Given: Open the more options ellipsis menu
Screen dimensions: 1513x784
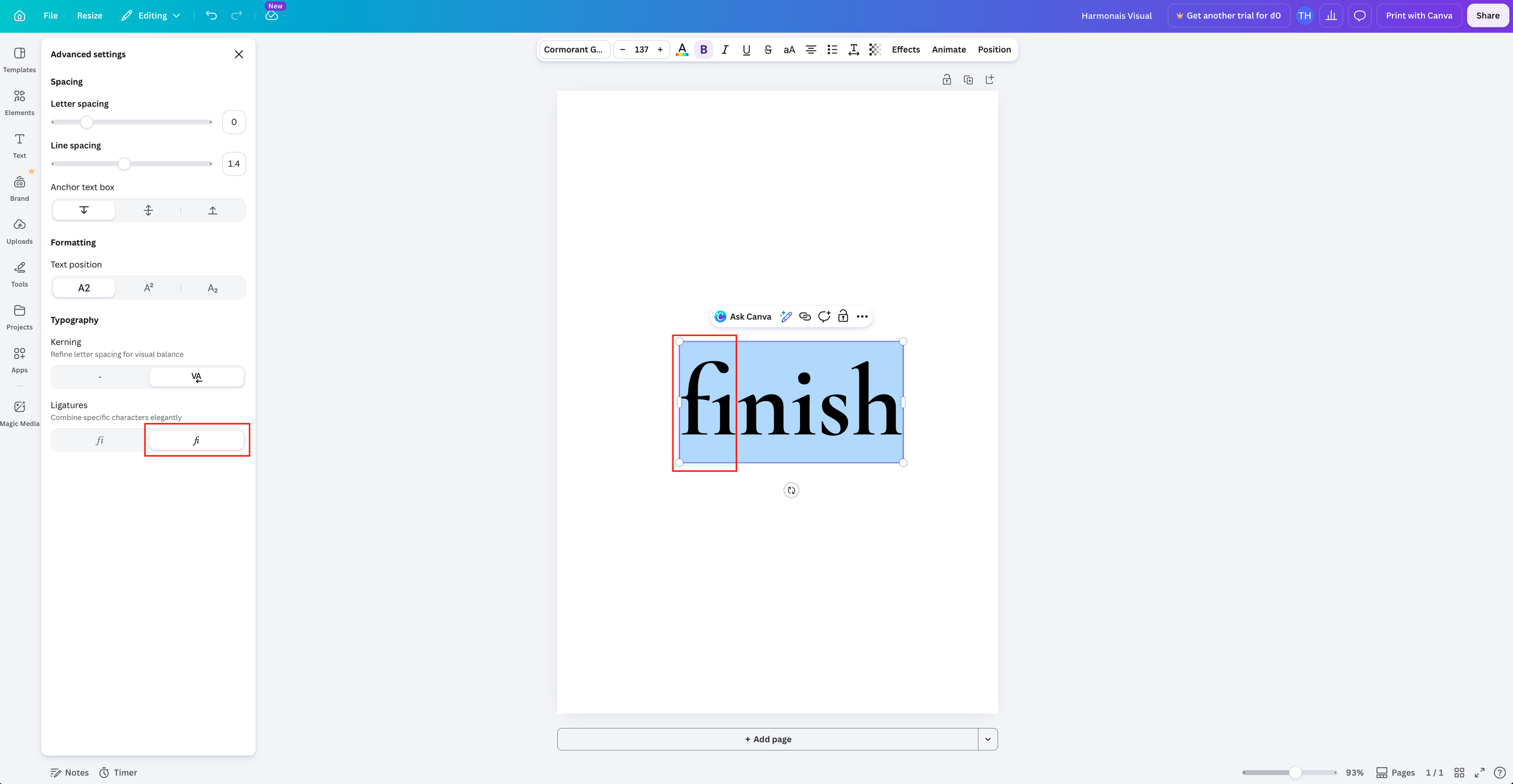Looking at the screenshot, I should [862, 316].
